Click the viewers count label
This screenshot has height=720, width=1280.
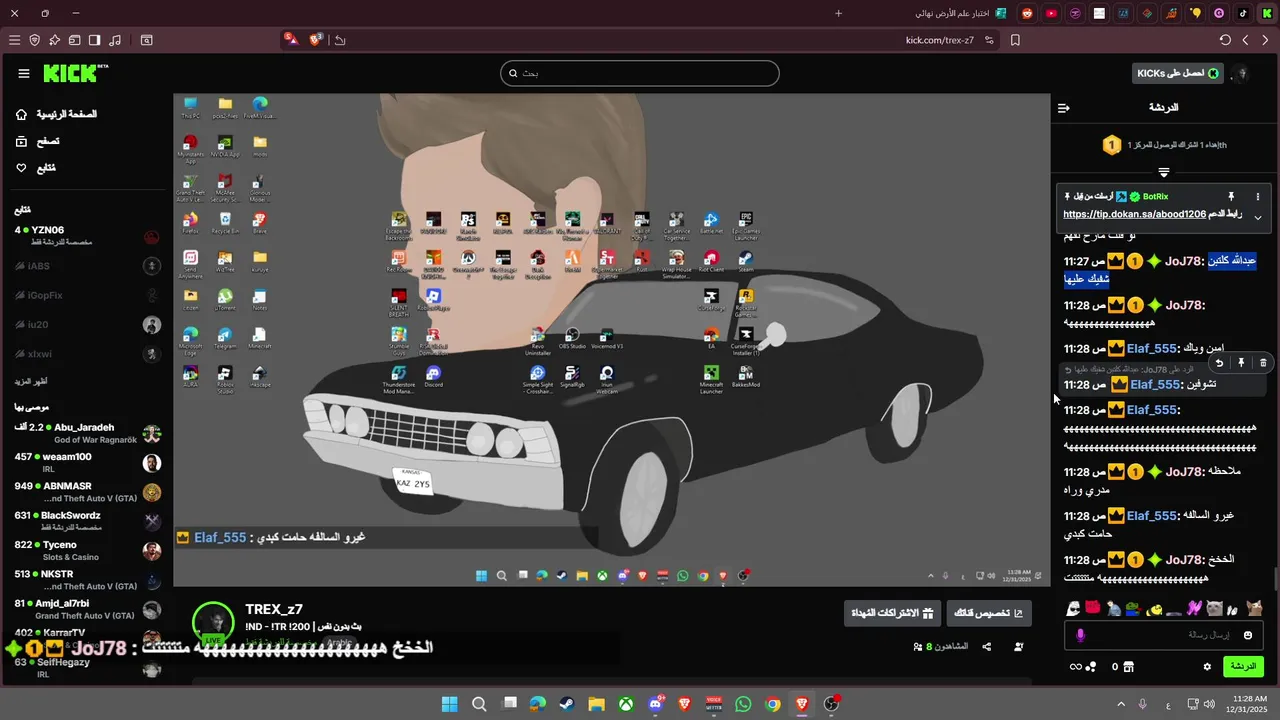pos(941,646)
